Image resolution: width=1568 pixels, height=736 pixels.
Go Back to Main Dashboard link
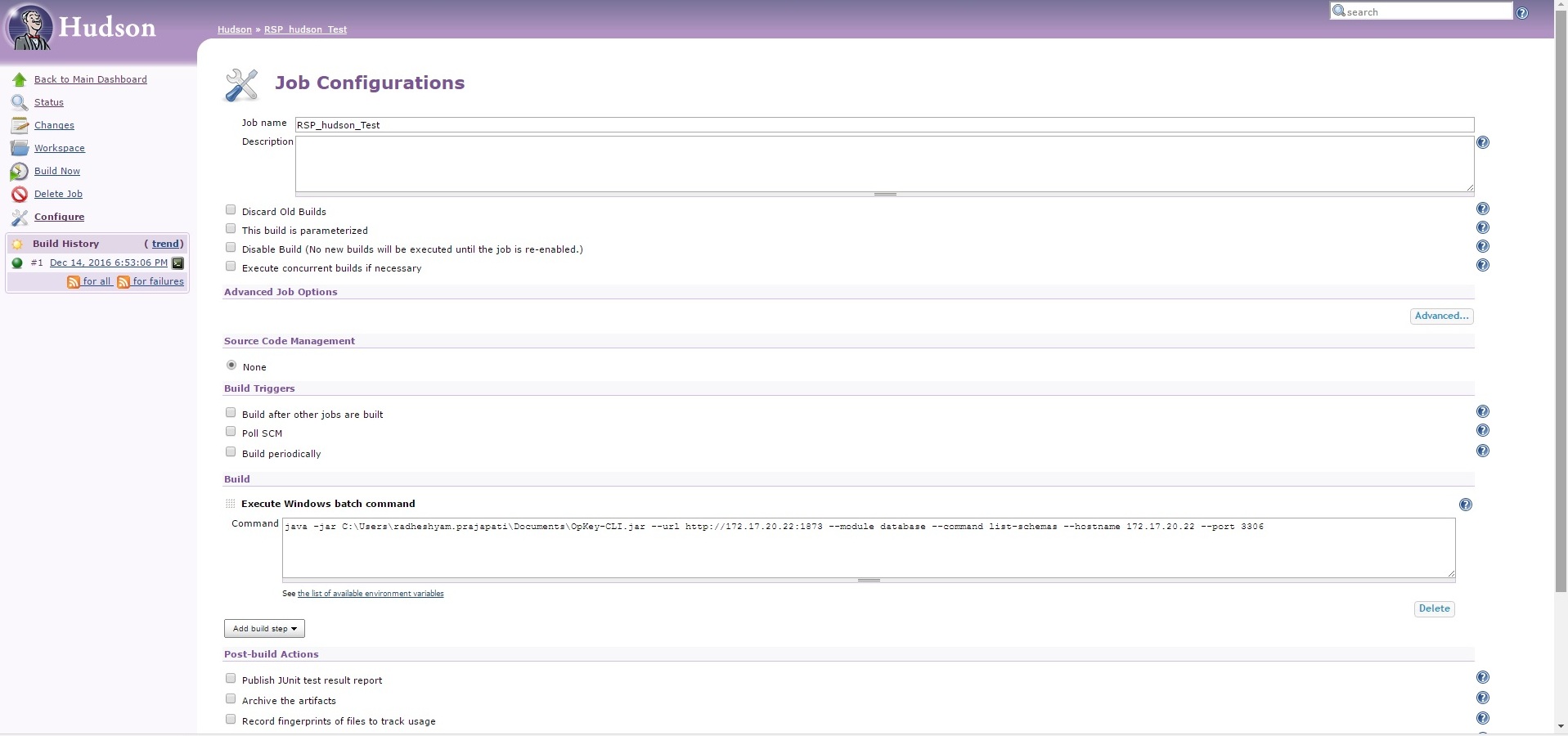pyautogui.click(x=91, y=79)
